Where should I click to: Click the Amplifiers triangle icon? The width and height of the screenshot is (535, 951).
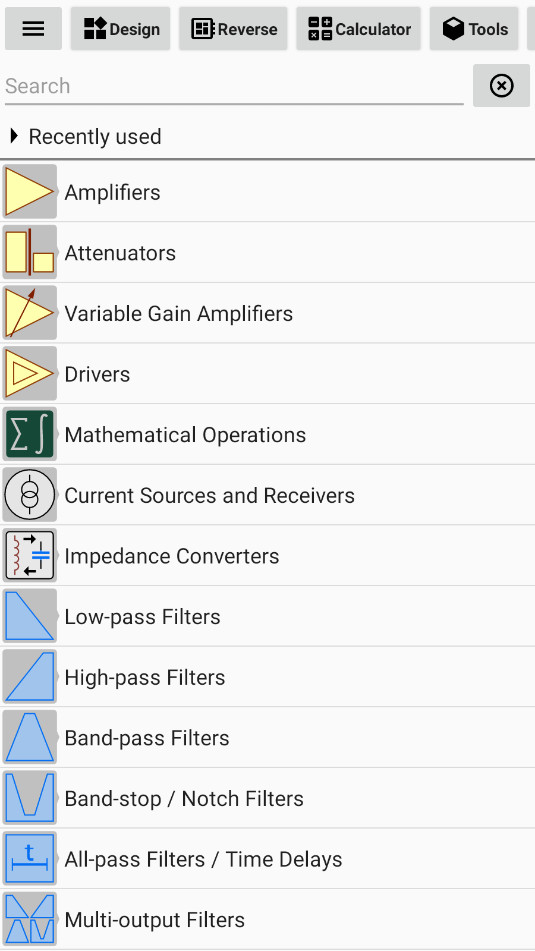tap(30, 192)
